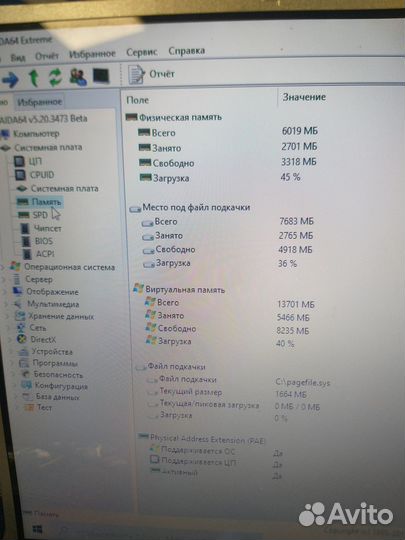Click the ACPI icon
405x540 pixels.
[28, 255]
